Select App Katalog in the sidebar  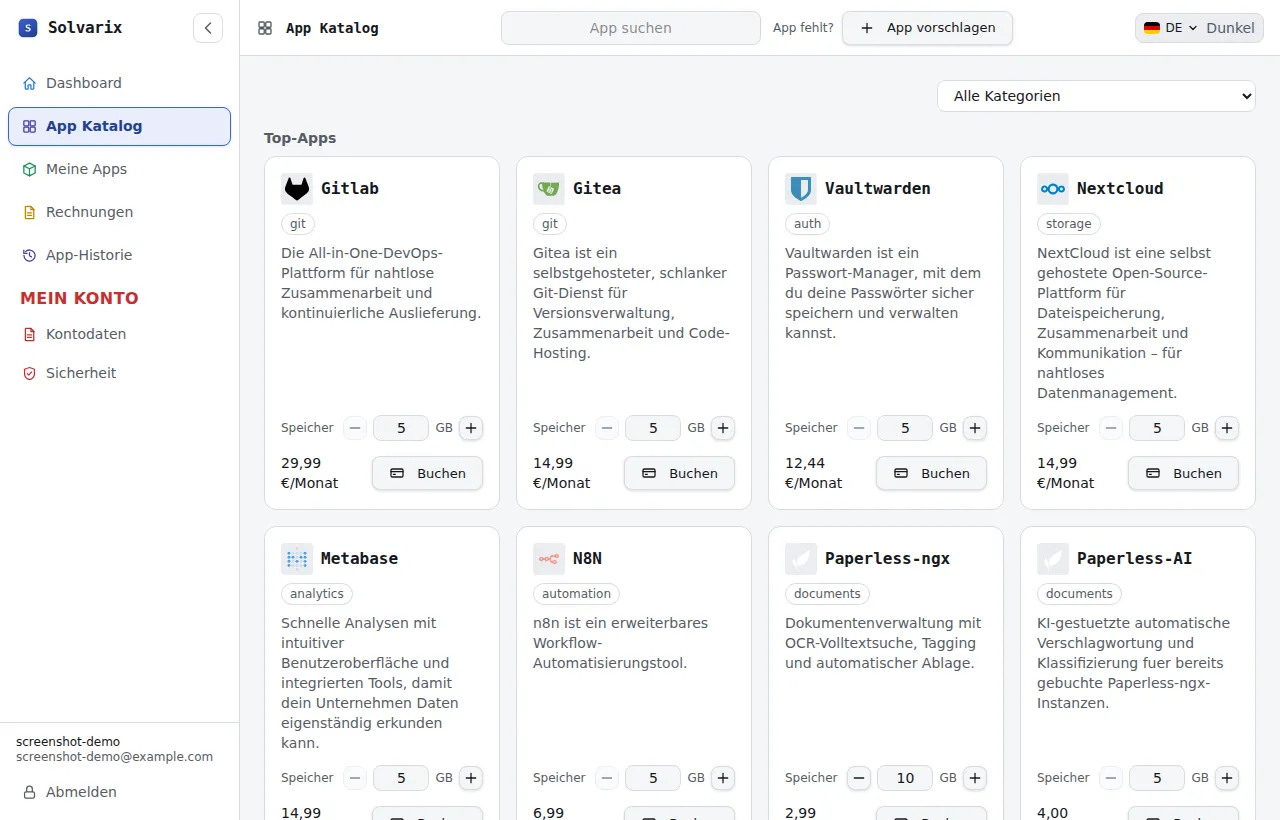point(119,126)
